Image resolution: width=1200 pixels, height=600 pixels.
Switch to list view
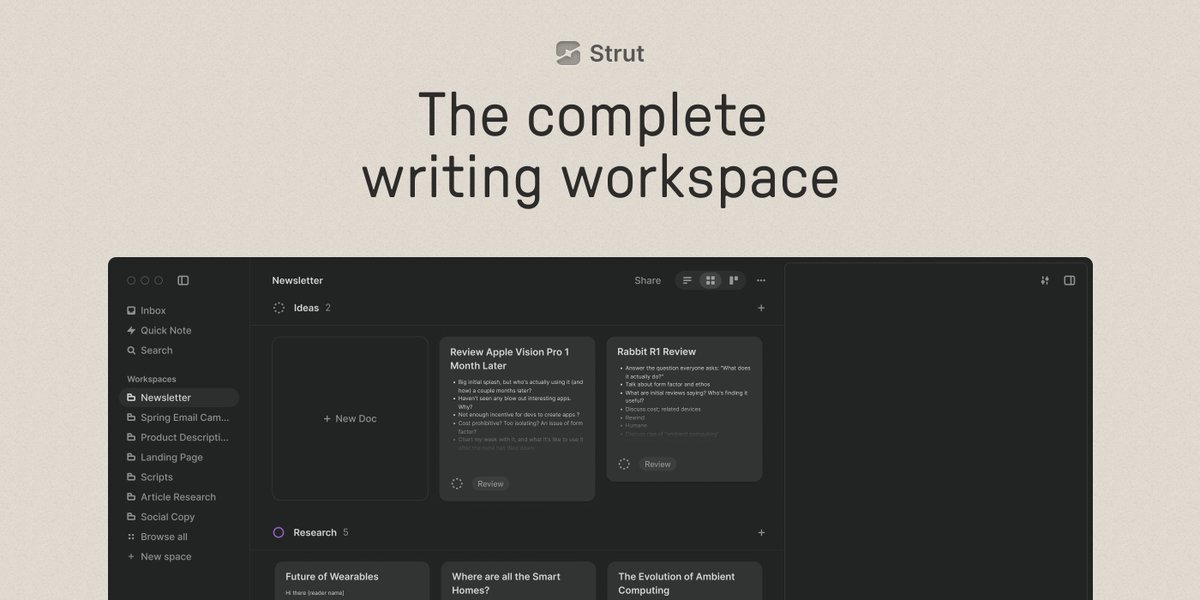687,281
